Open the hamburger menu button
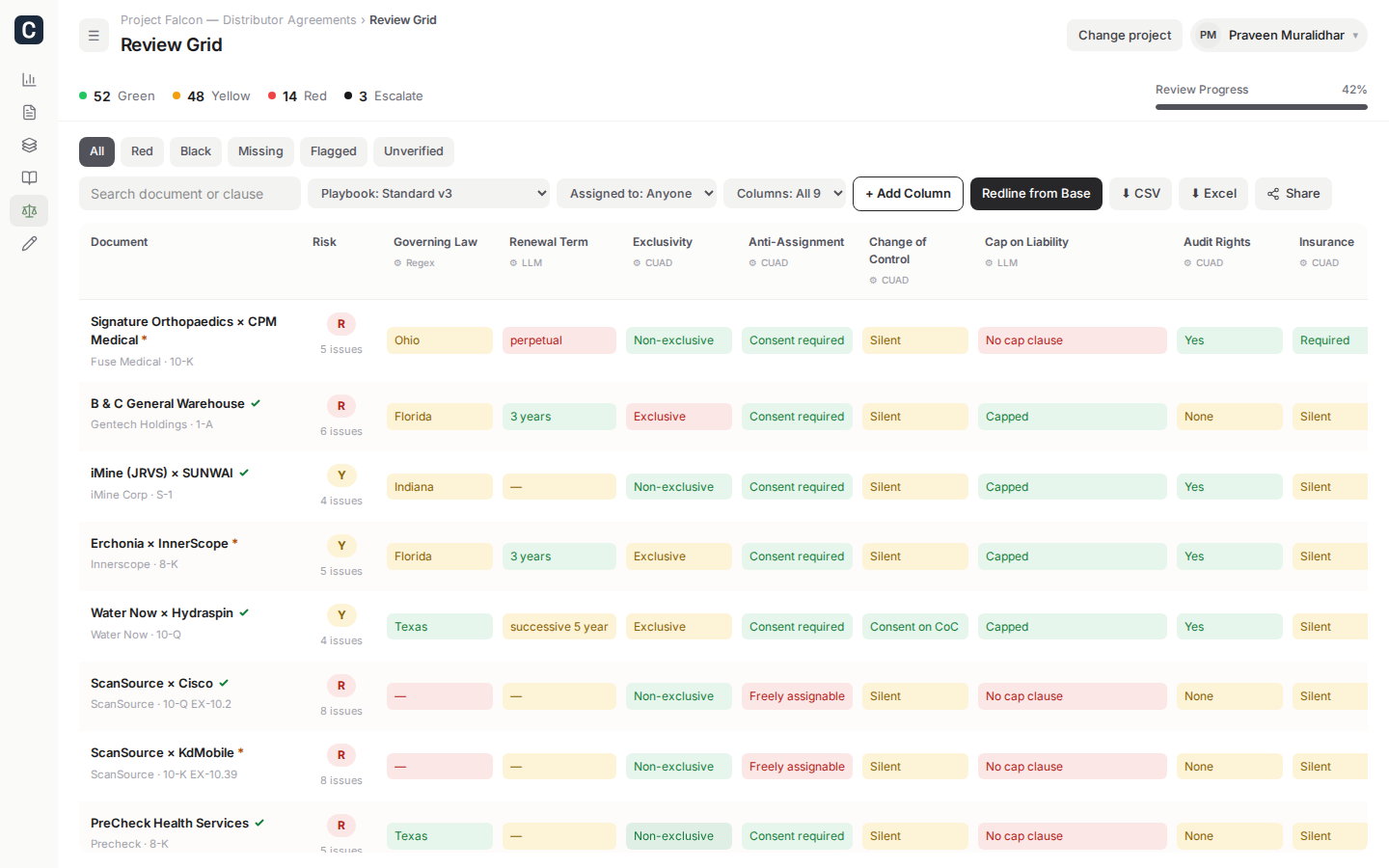 point(94,36)
